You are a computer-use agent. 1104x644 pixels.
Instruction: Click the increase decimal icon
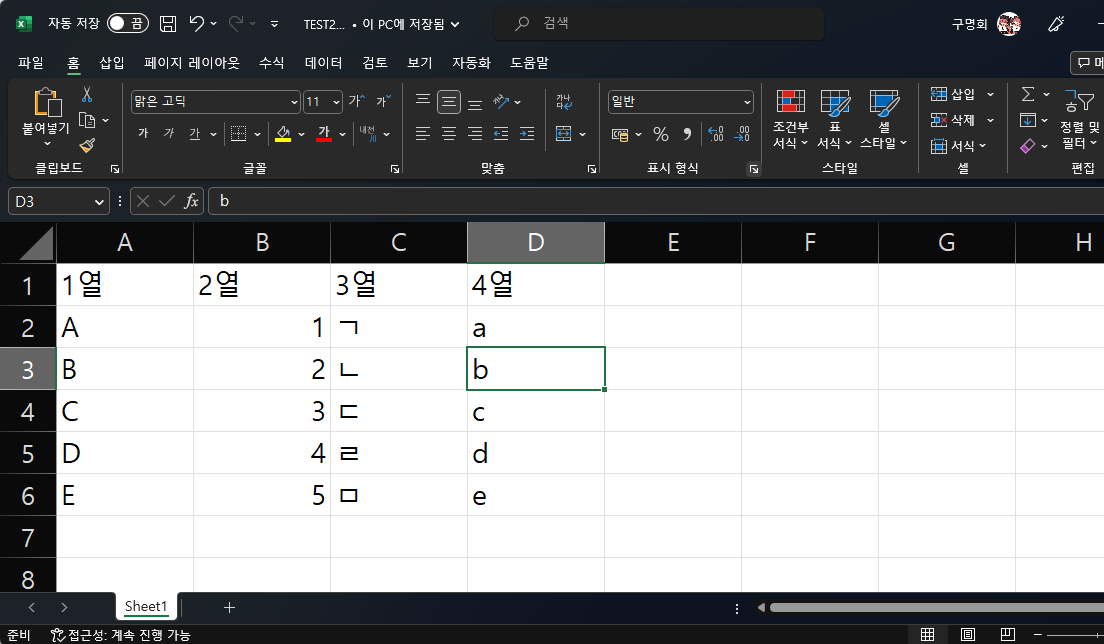tap(715, 134)
